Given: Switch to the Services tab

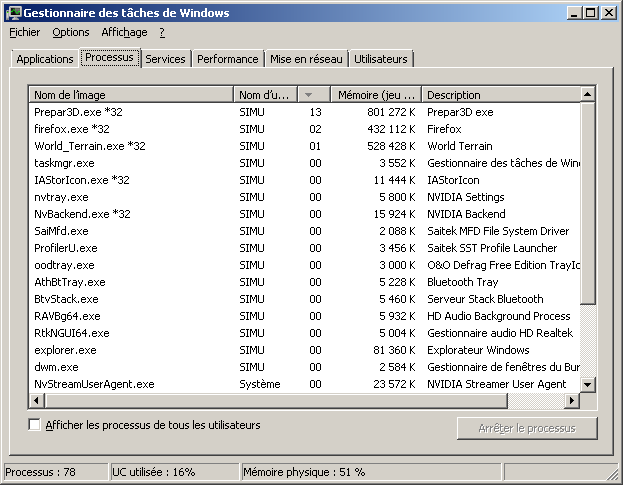Looking at the screenshot, I should point(165,59).
